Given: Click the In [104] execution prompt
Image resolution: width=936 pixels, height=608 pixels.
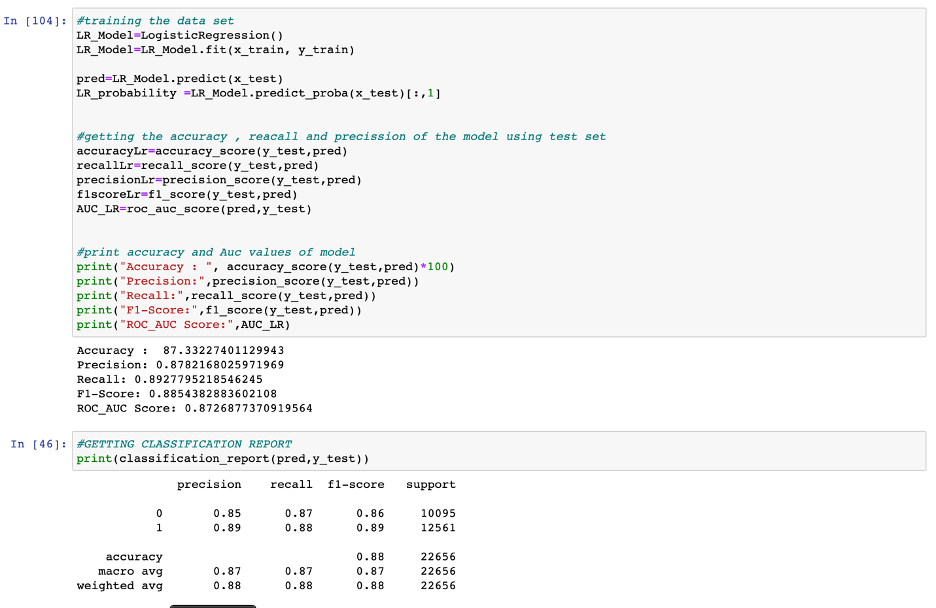Looking at the screenshot, I should point(33,20).
